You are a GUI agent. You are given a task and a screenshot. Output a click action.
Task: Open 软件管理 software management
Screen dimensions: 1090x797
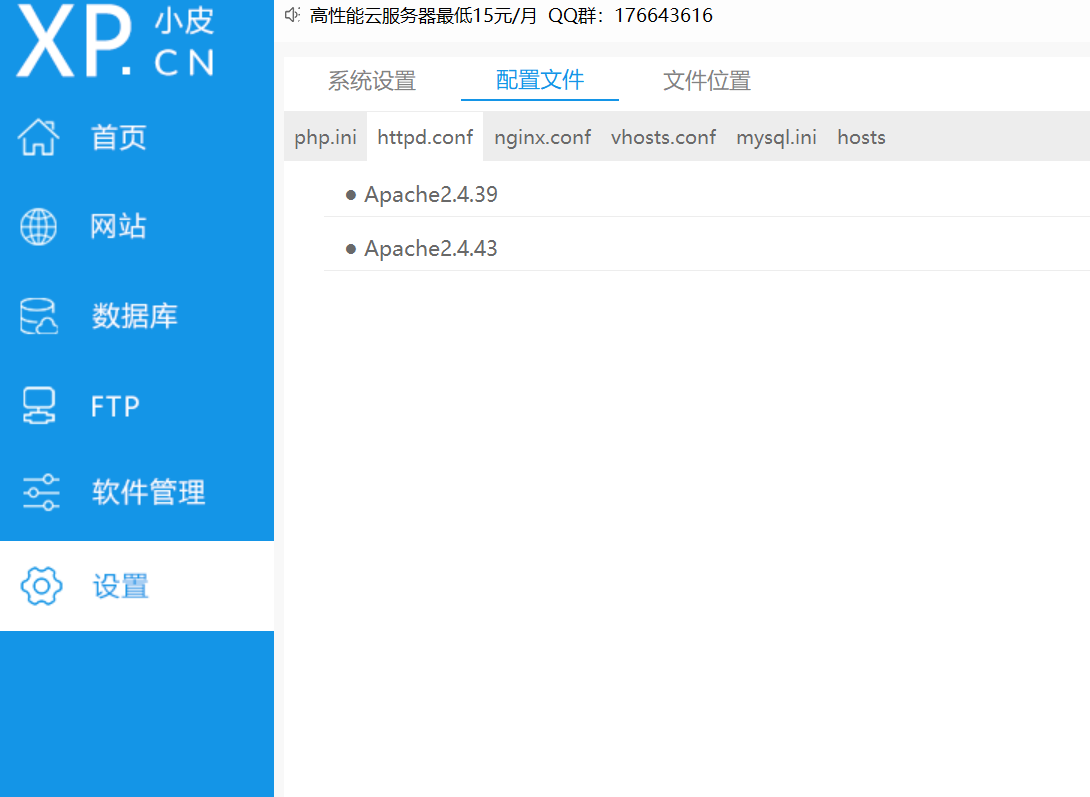coord(149,493)
